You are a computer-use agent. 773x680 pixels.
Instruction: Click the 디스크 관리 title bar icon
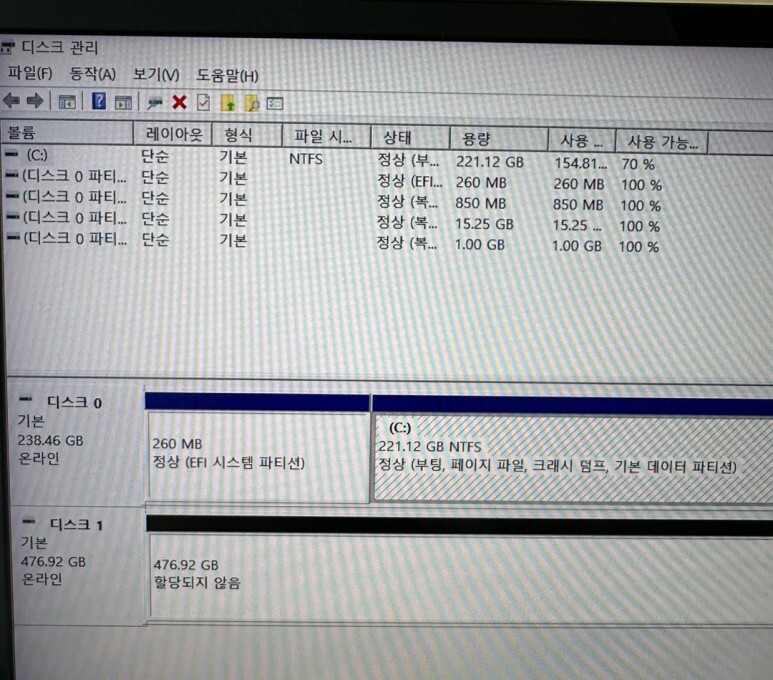(x=8, y=48)
